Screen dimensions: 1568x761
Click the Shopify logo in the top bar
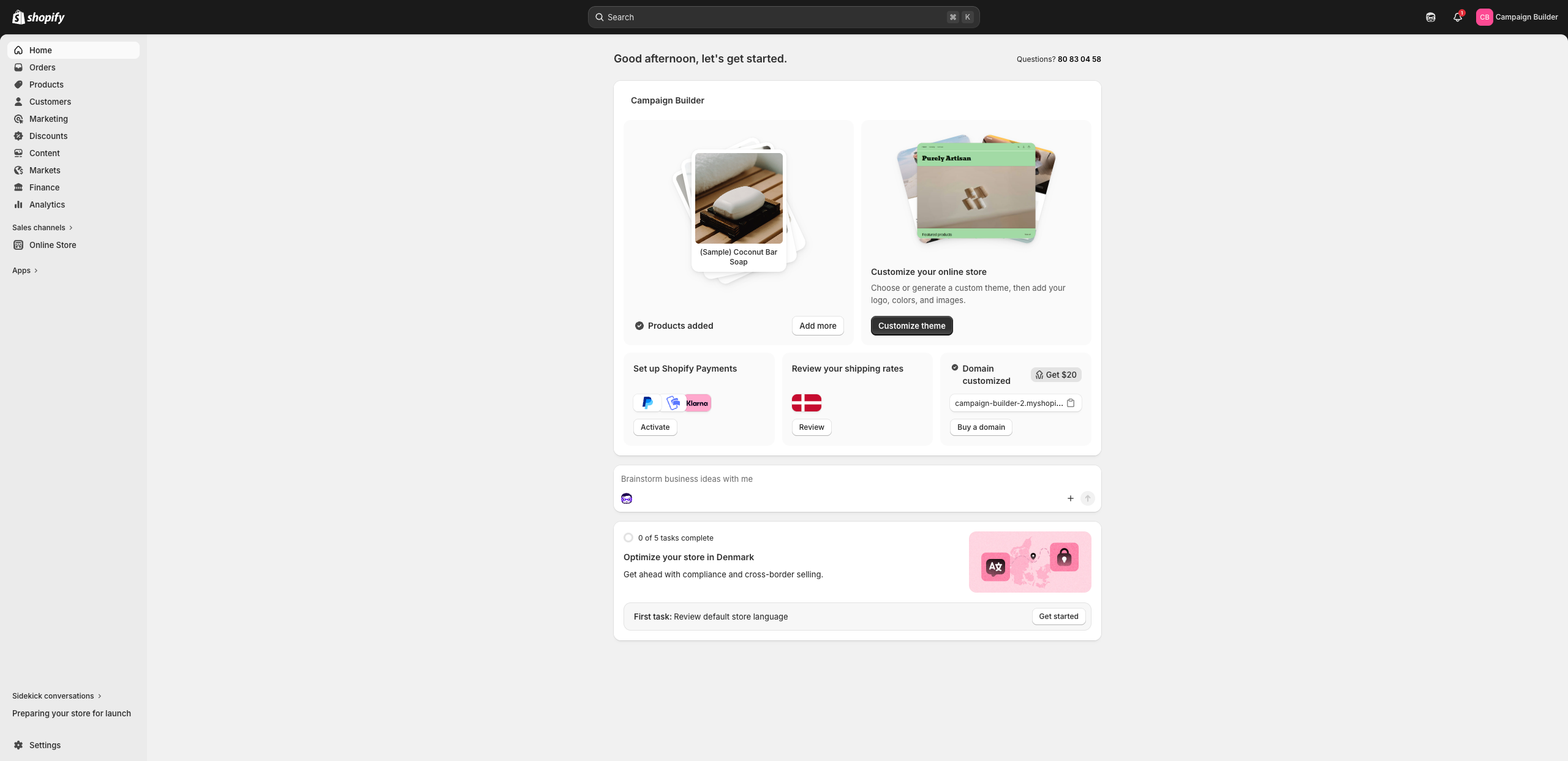click(x=39, y=17)
